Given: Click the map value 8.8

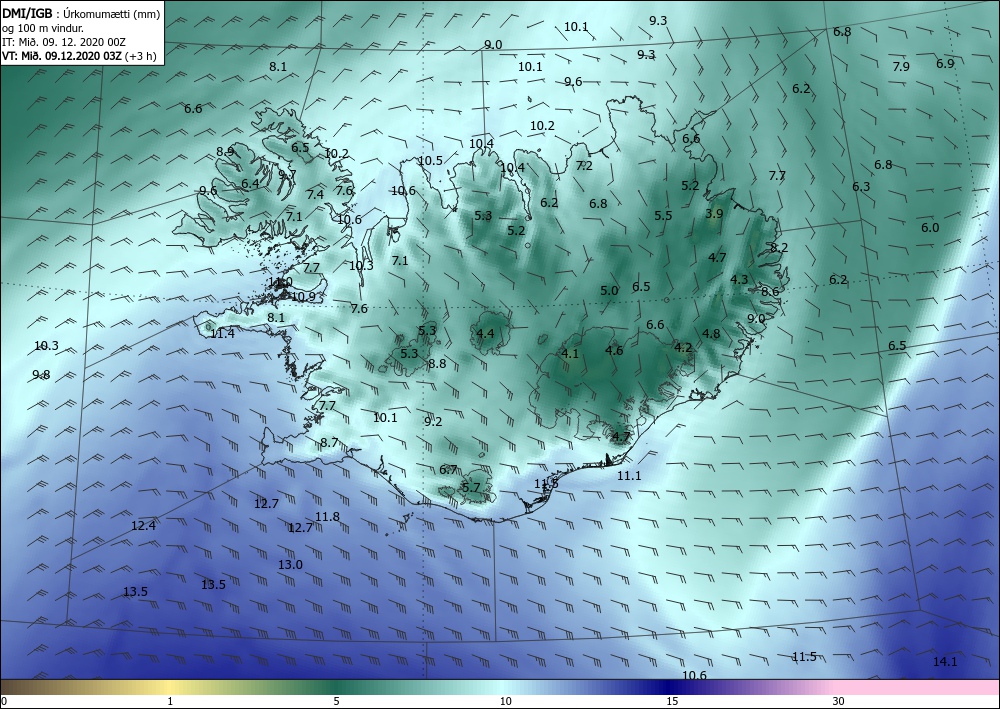Looking at the screenshot, I should tap(437, 364).
